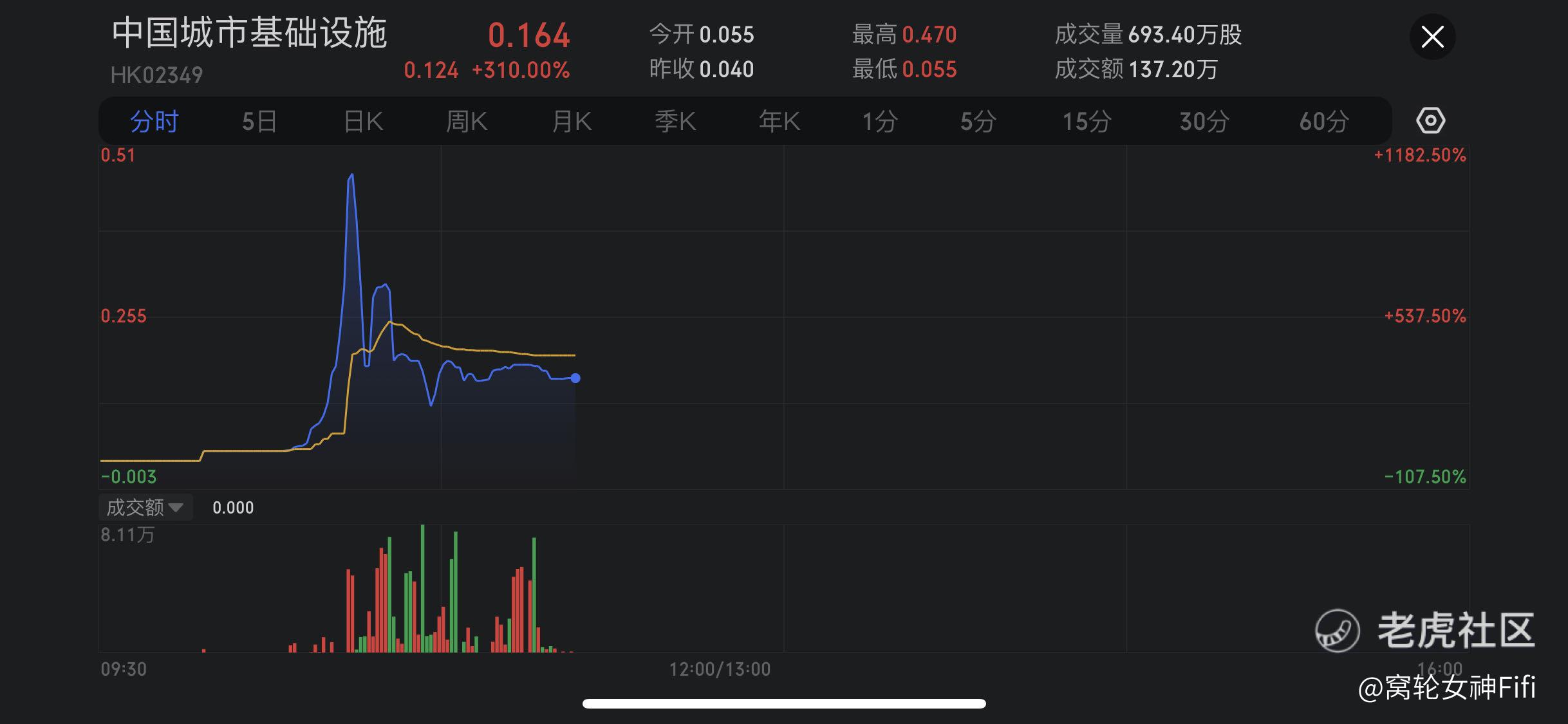Click the +537.50% axis label
Viewport: 1568px width, 724px height.
click(1425, 316)
